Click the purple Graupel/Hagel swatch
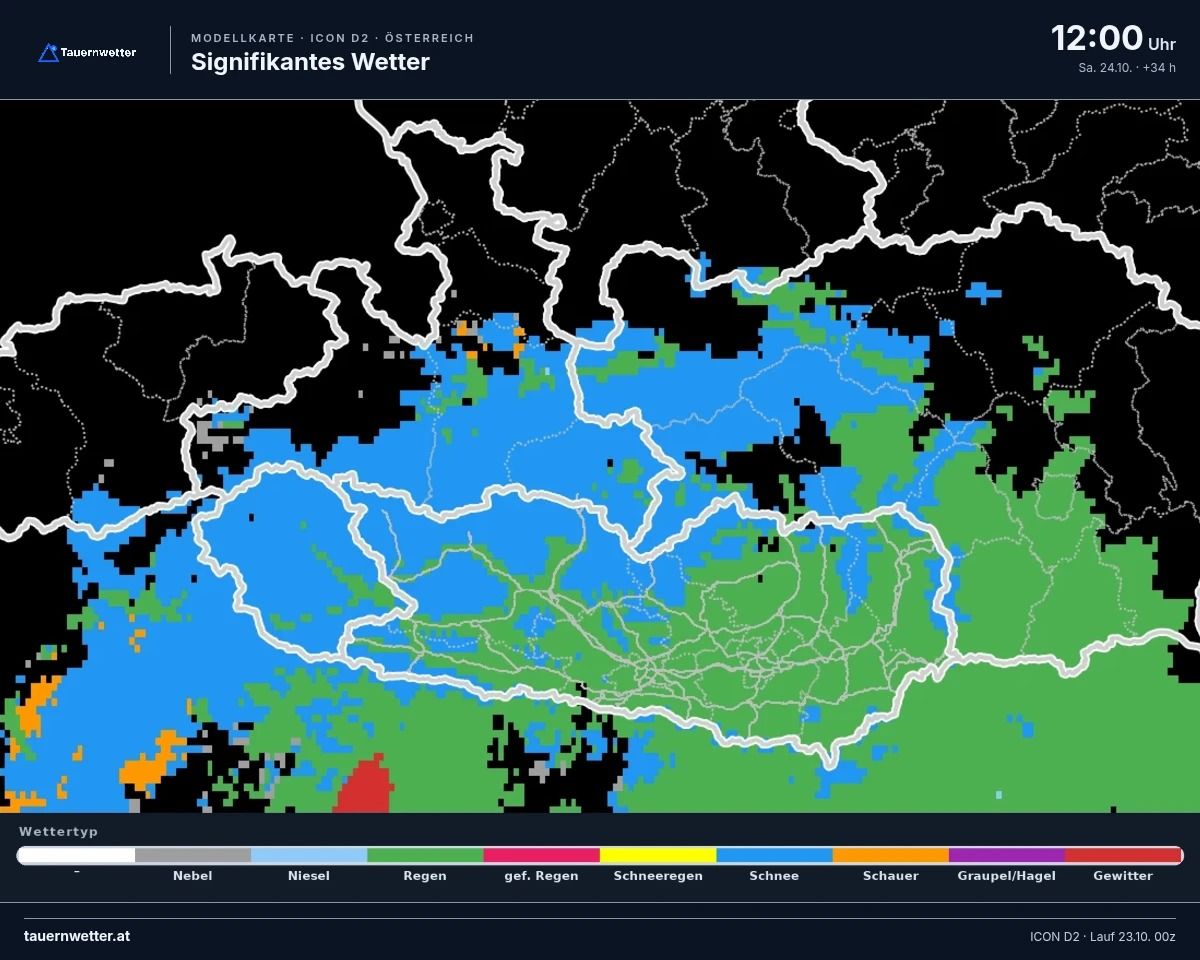This screenshot has width=1200, height=960. tap(1006, 855)
